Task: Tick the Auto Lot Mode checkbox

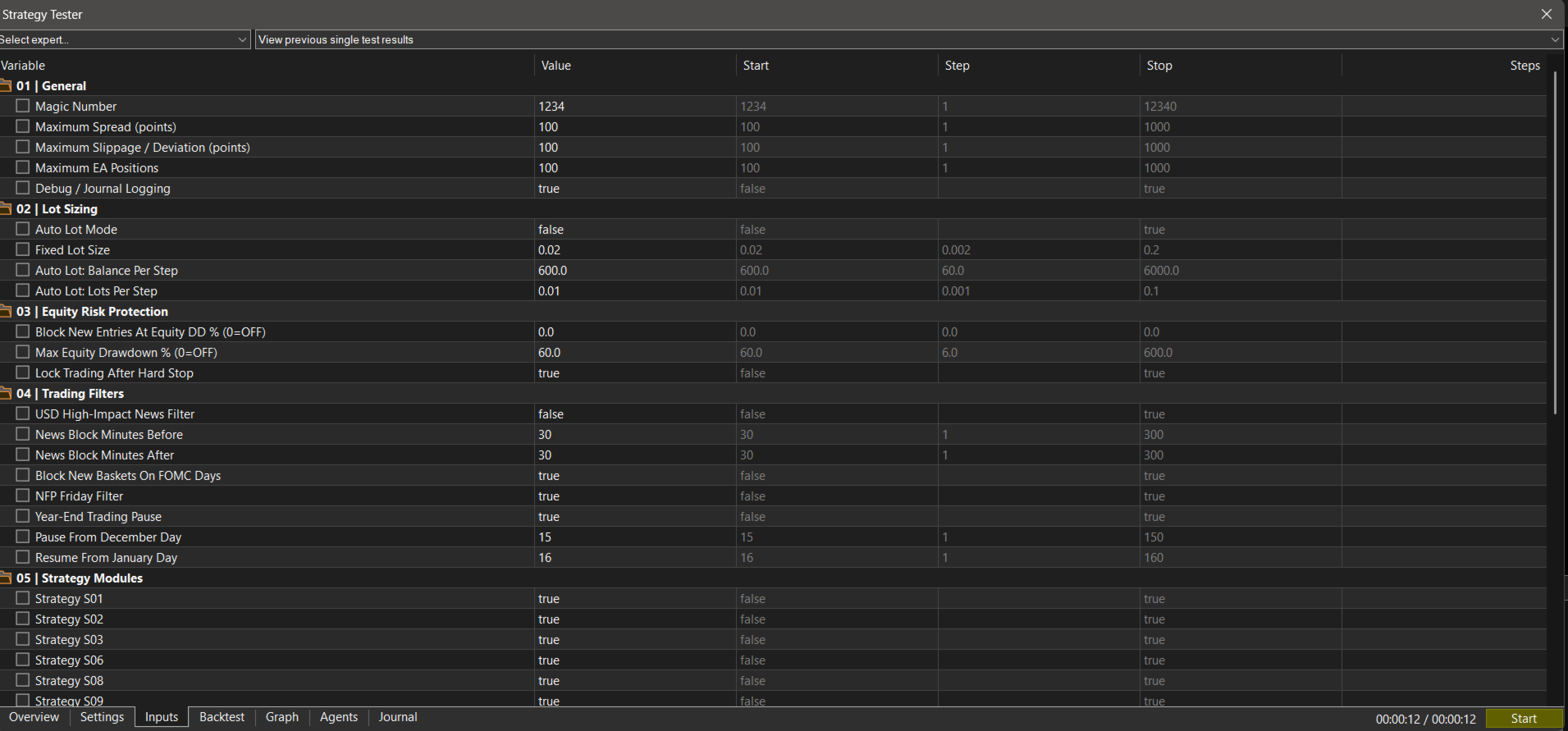Action: [x=23, y=229]
